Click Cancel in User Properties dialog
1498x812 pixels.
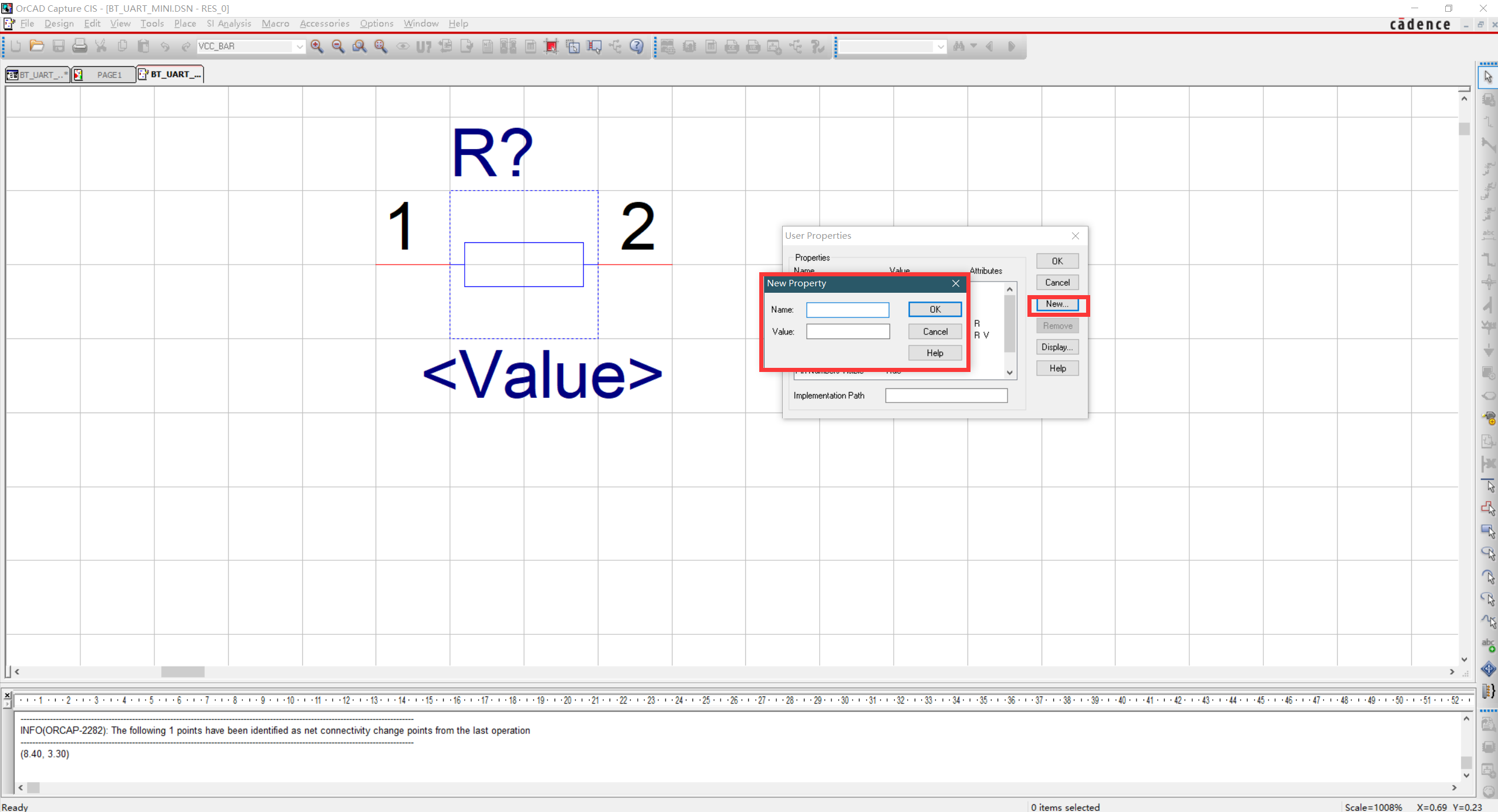click(x=1057, y=282)
